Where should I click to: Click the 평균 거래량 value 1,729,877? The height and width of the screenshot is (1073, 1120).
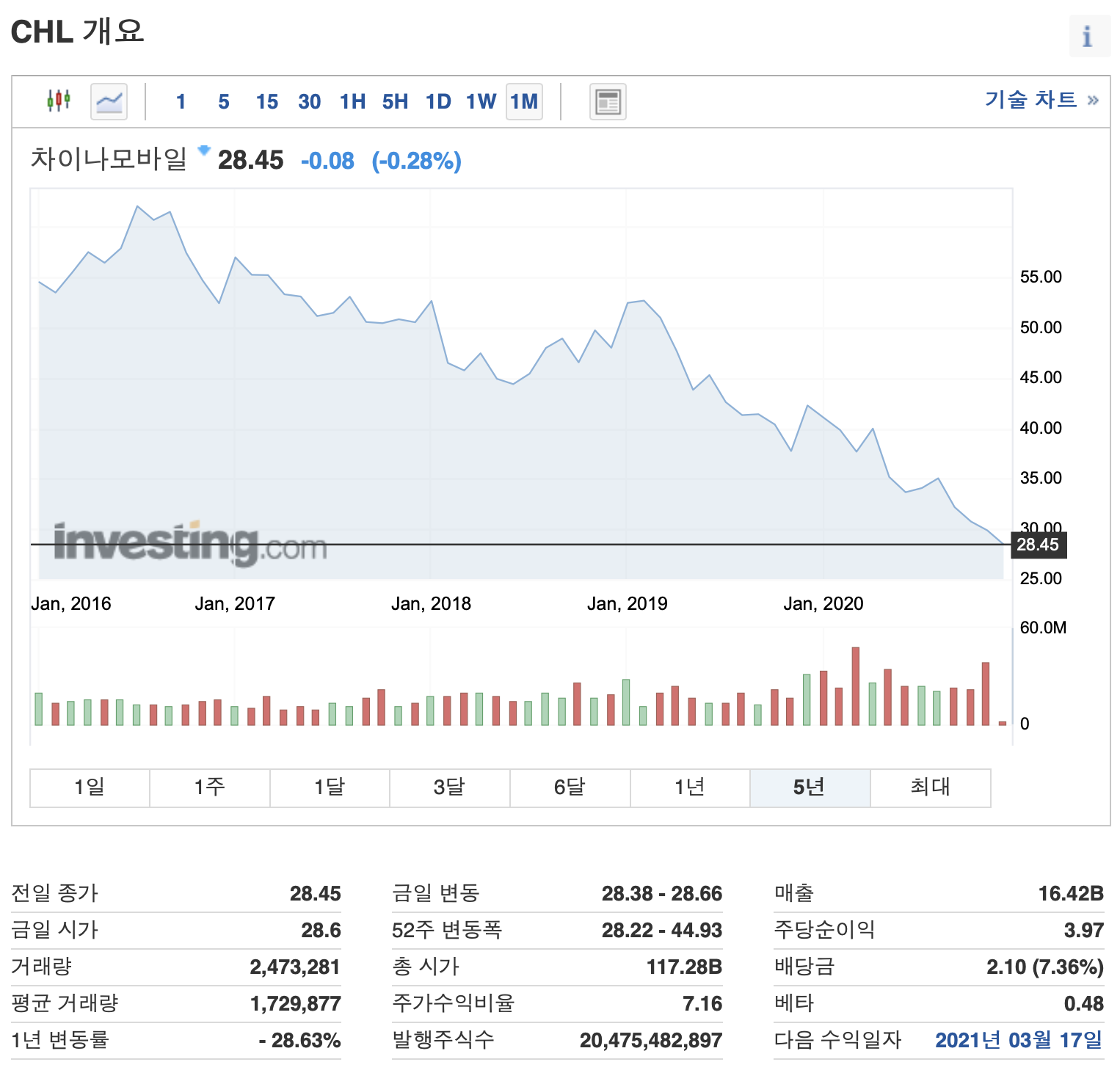click(295, 1004)
